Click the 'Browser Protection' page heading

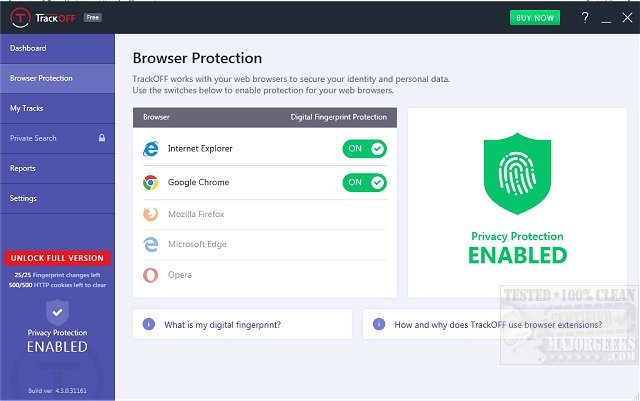click(x=197, y=58)
